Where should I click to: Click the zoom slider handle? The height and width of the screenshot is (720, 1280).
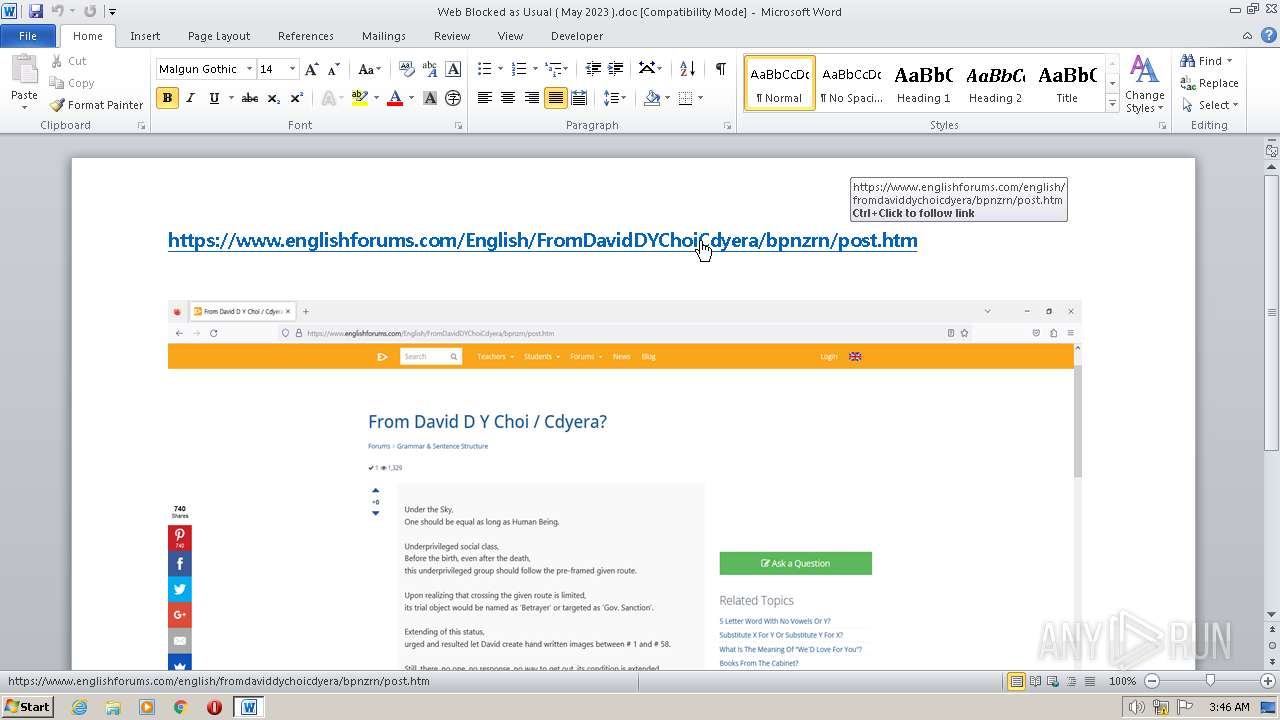click(1210, 681)
